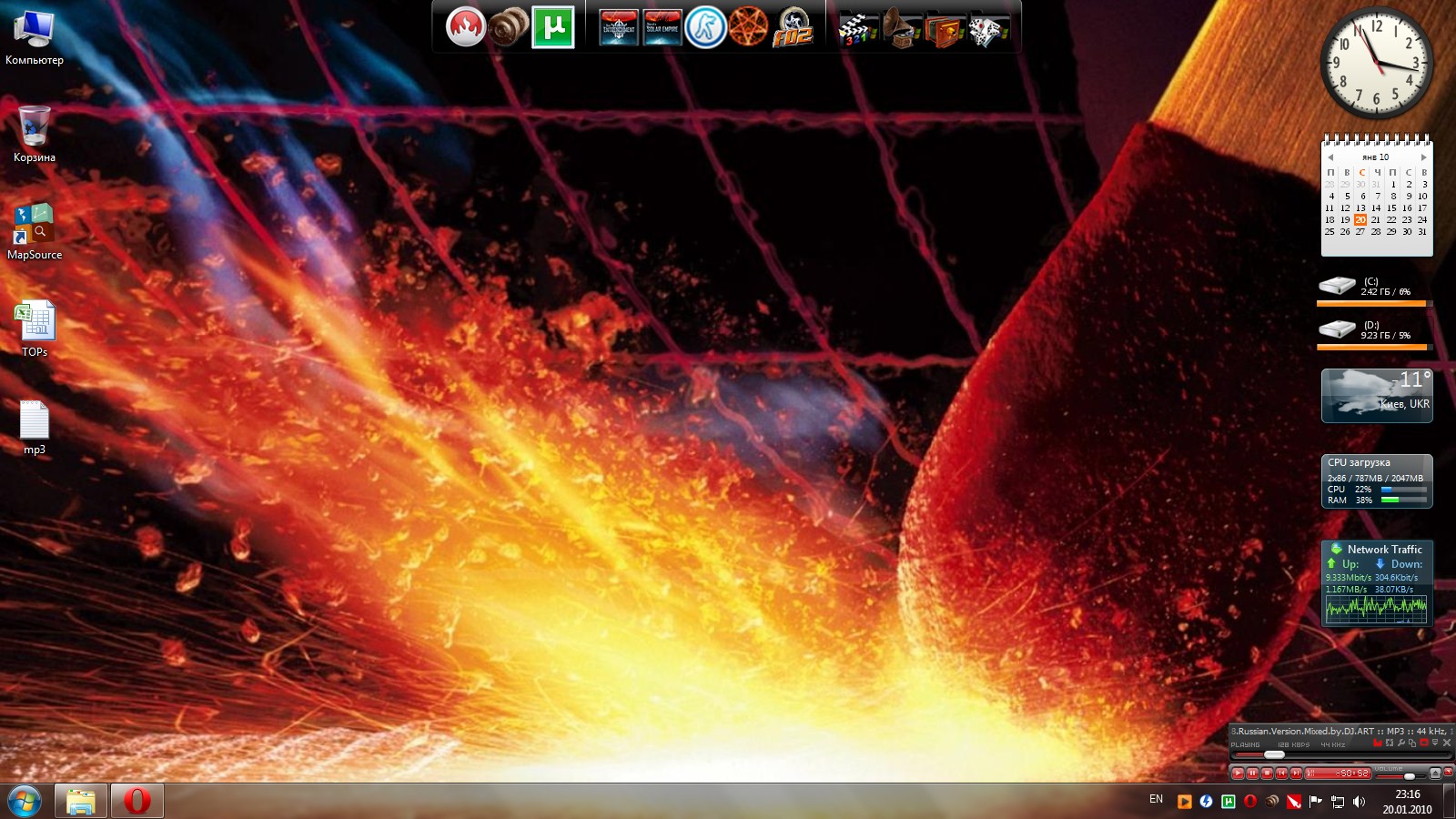
Task: Open Nero burning app in dock
Action: pos(465,27)
